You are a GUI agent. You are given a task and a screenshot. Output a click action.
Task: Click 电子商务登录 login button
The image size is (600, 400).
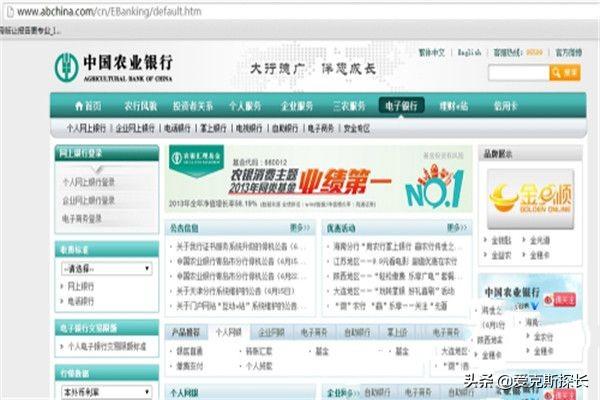tap(82, 219)
